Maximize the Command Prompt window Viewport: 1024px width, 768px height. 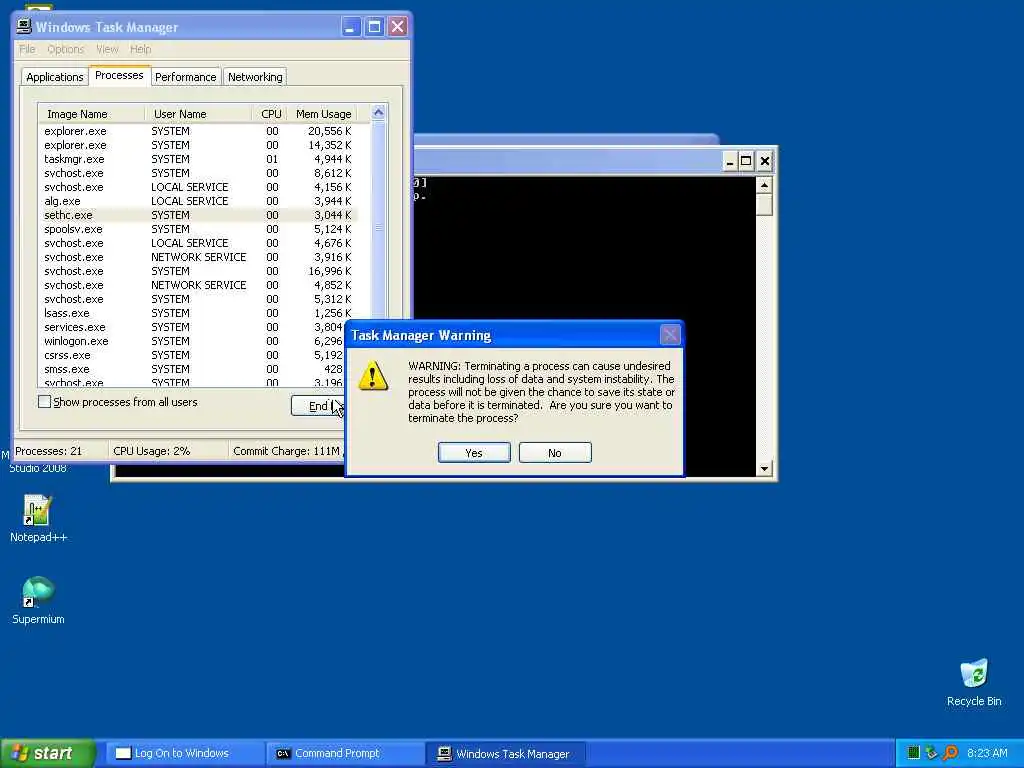746,161
